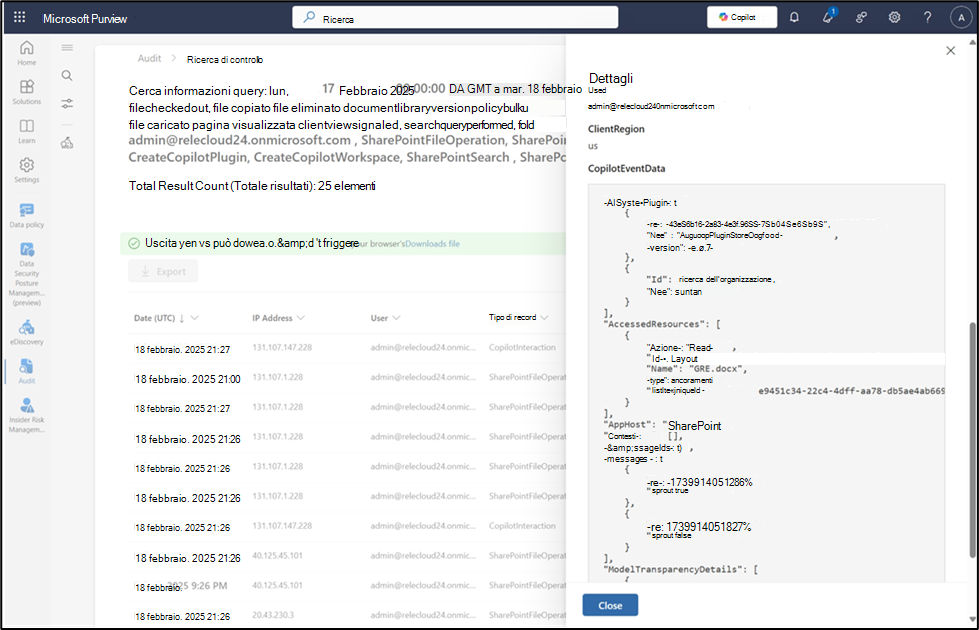The image size is (979, 630).
Task: Open the notifications bell
Action: [x=794, y=17]
